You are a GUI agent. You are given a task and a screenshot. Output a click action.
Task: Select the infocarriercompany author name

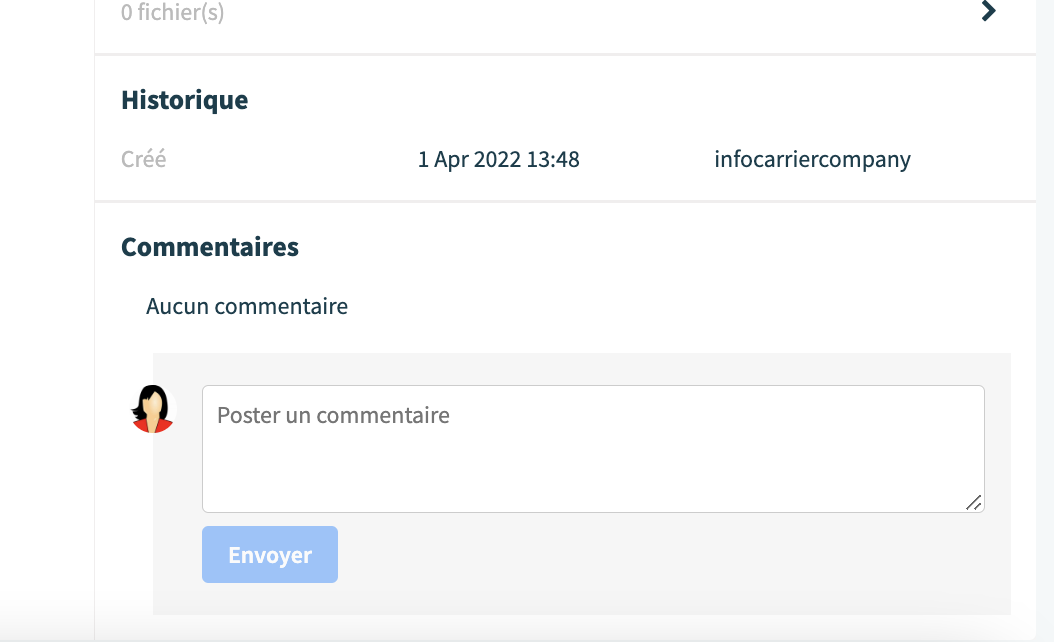point(812,159)
